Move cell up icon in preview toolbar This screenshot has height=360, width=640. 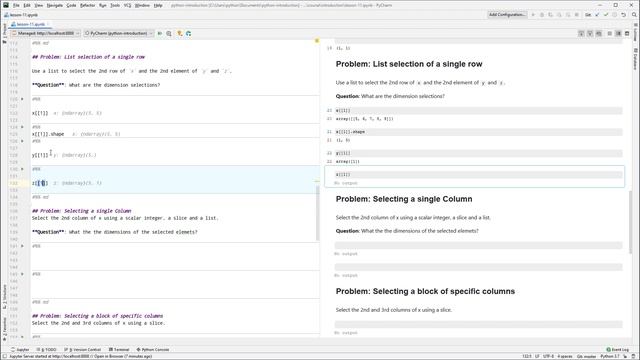[x=581, y=33]
